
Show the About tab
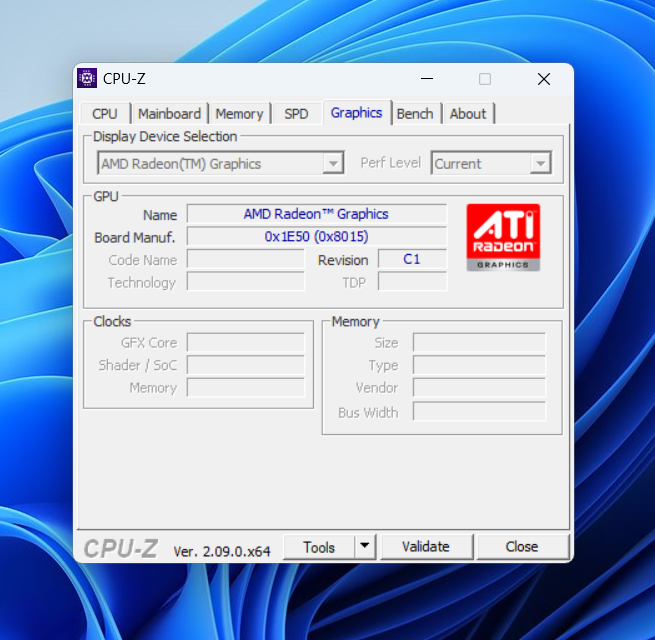coord(468,114)
